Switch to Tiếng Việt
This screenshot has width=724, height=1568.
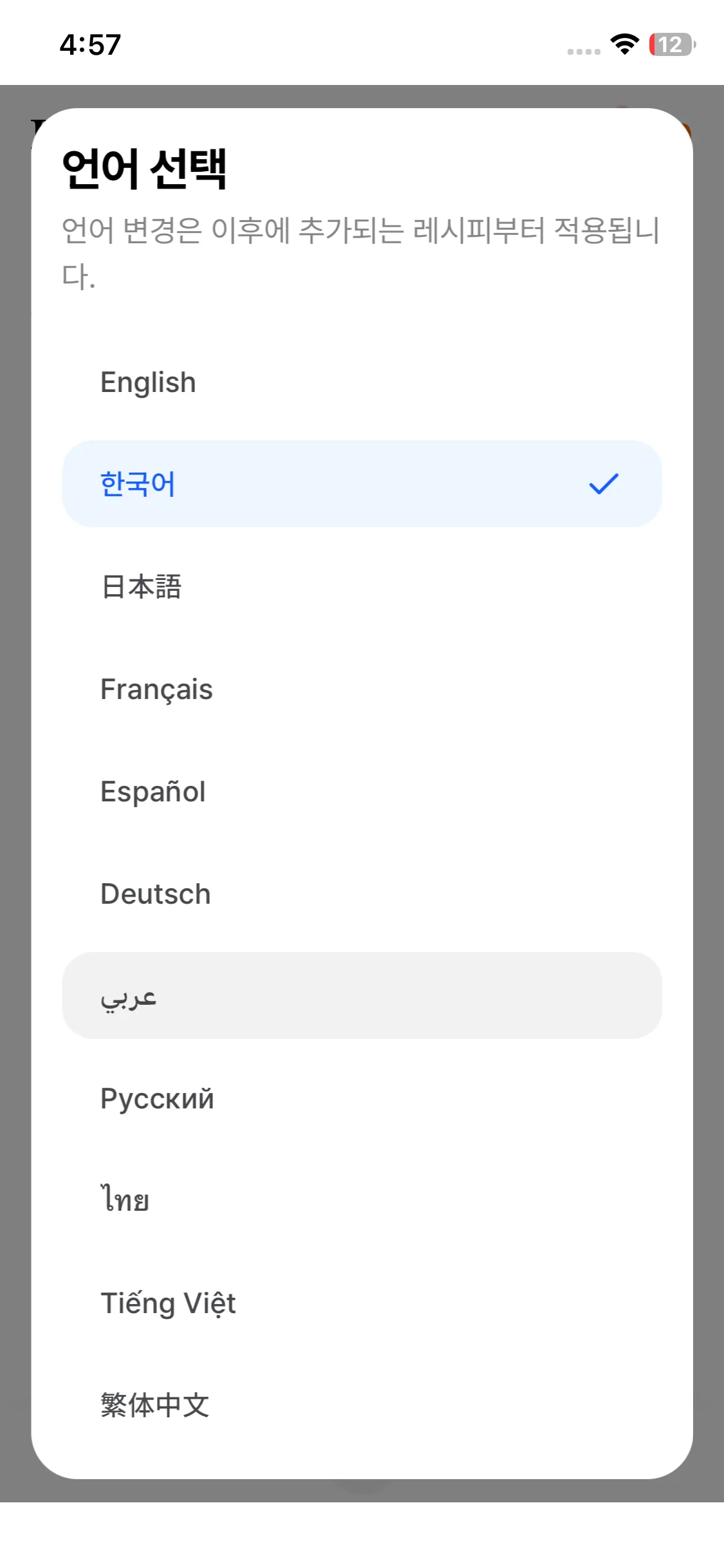click(x=169, y=1303)
